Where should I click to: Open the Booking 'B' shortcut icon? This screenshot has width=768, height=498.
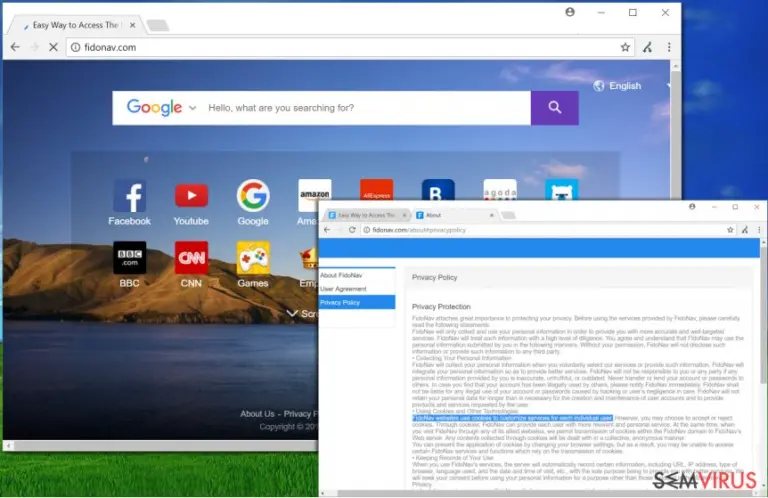[x=438, y=190]
